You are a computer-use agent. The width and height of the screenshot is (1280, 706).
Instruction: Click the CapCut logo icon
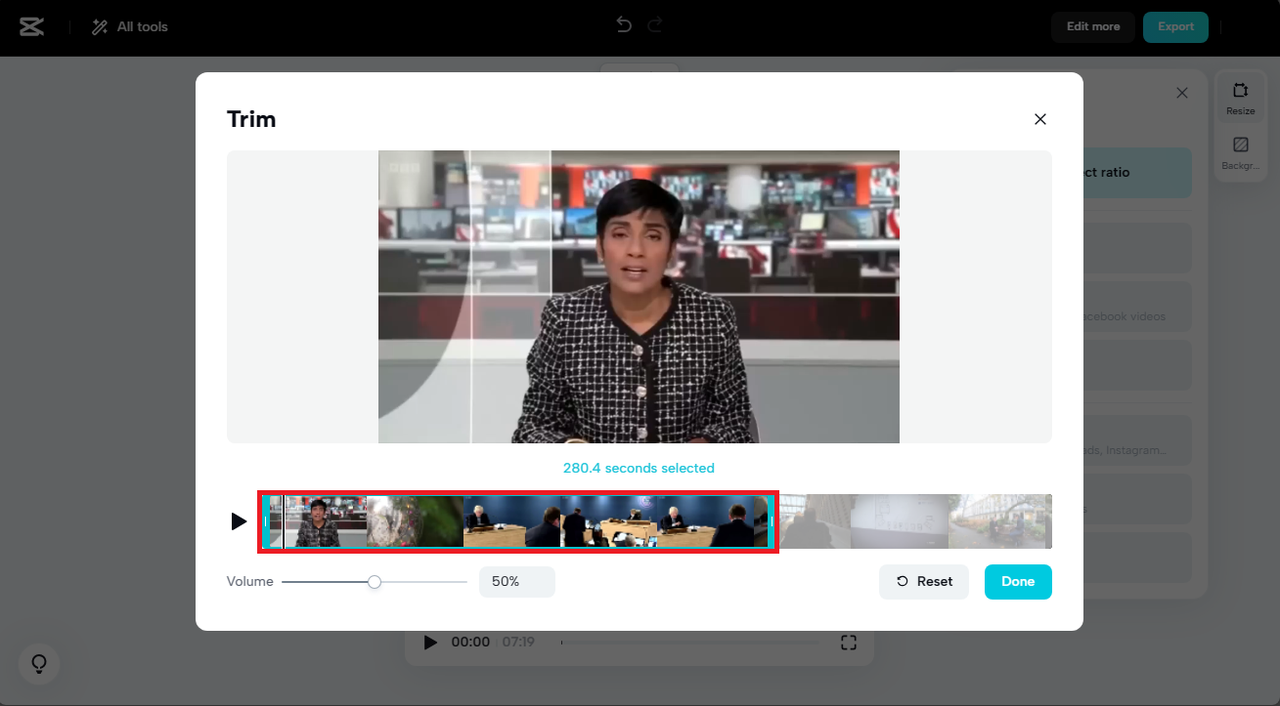click(32, 27)
